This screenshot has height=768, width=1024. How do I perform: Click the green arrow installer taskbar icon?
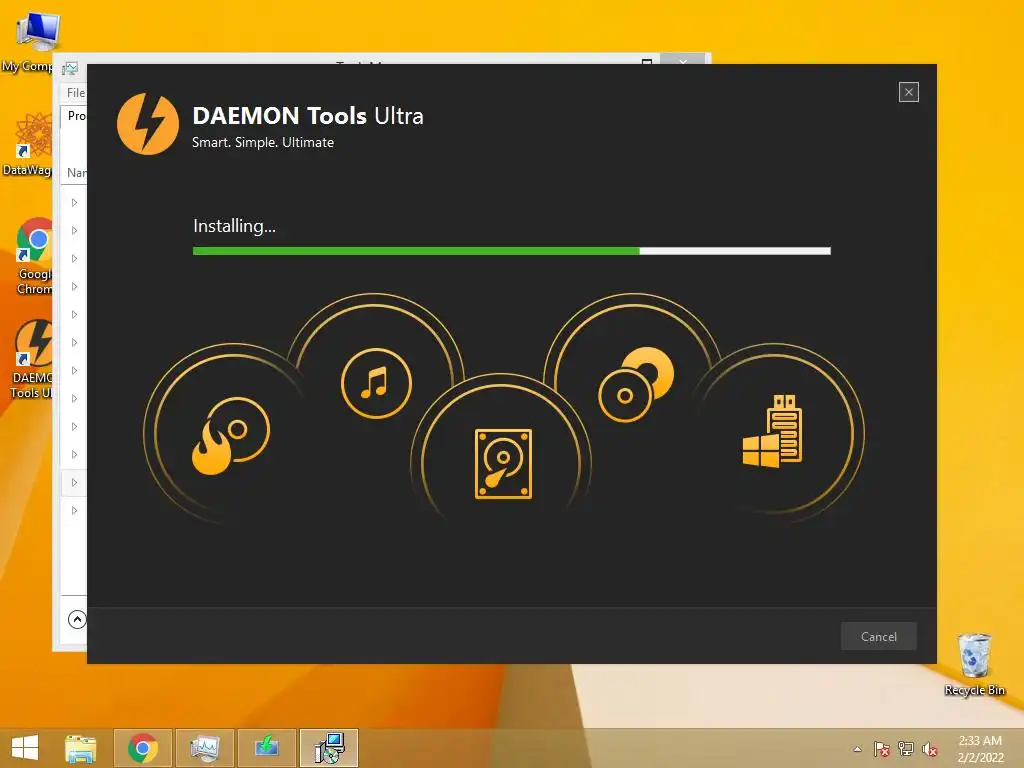click(266, 748)
